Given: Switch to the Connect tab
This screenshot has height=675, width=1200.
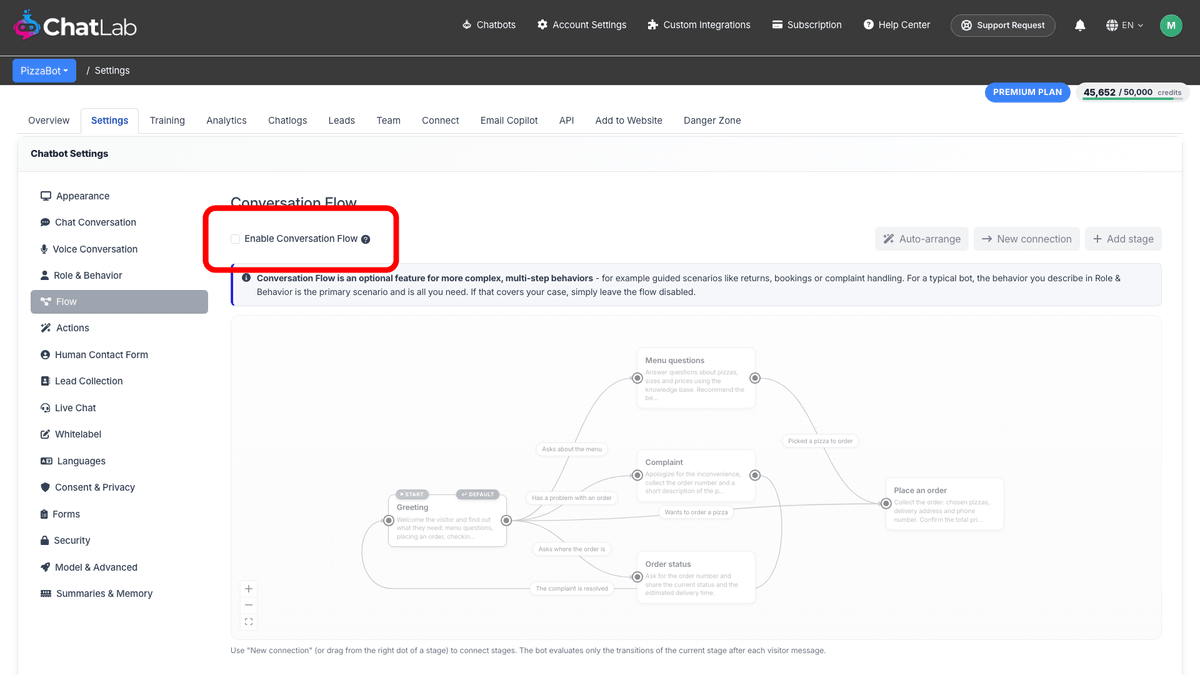Looking at the screenshot, I should click(x=440, y=120).
